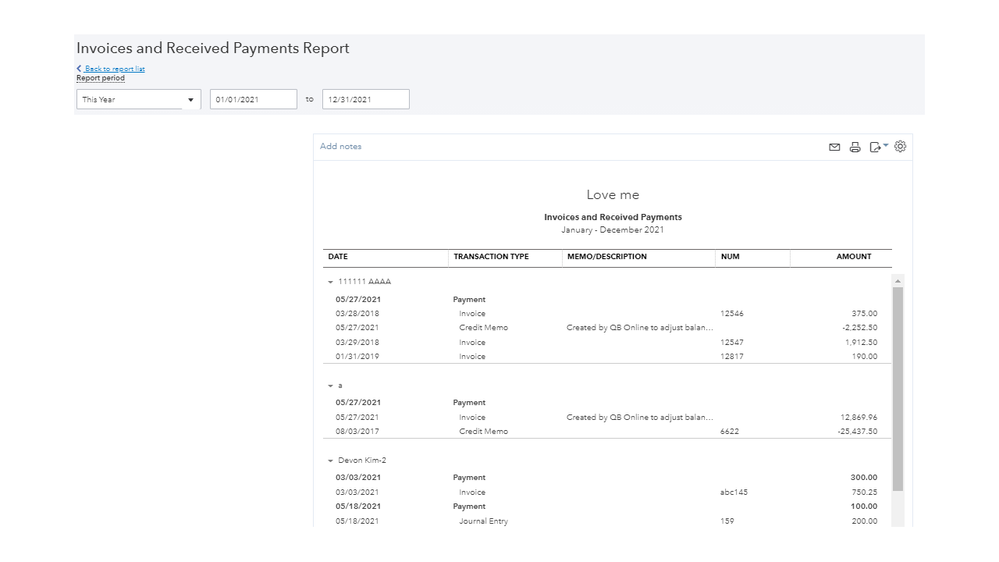Click the scrollbar up arrow in report
The width and height of the screenshot is (999, 562).
(897, 281)
